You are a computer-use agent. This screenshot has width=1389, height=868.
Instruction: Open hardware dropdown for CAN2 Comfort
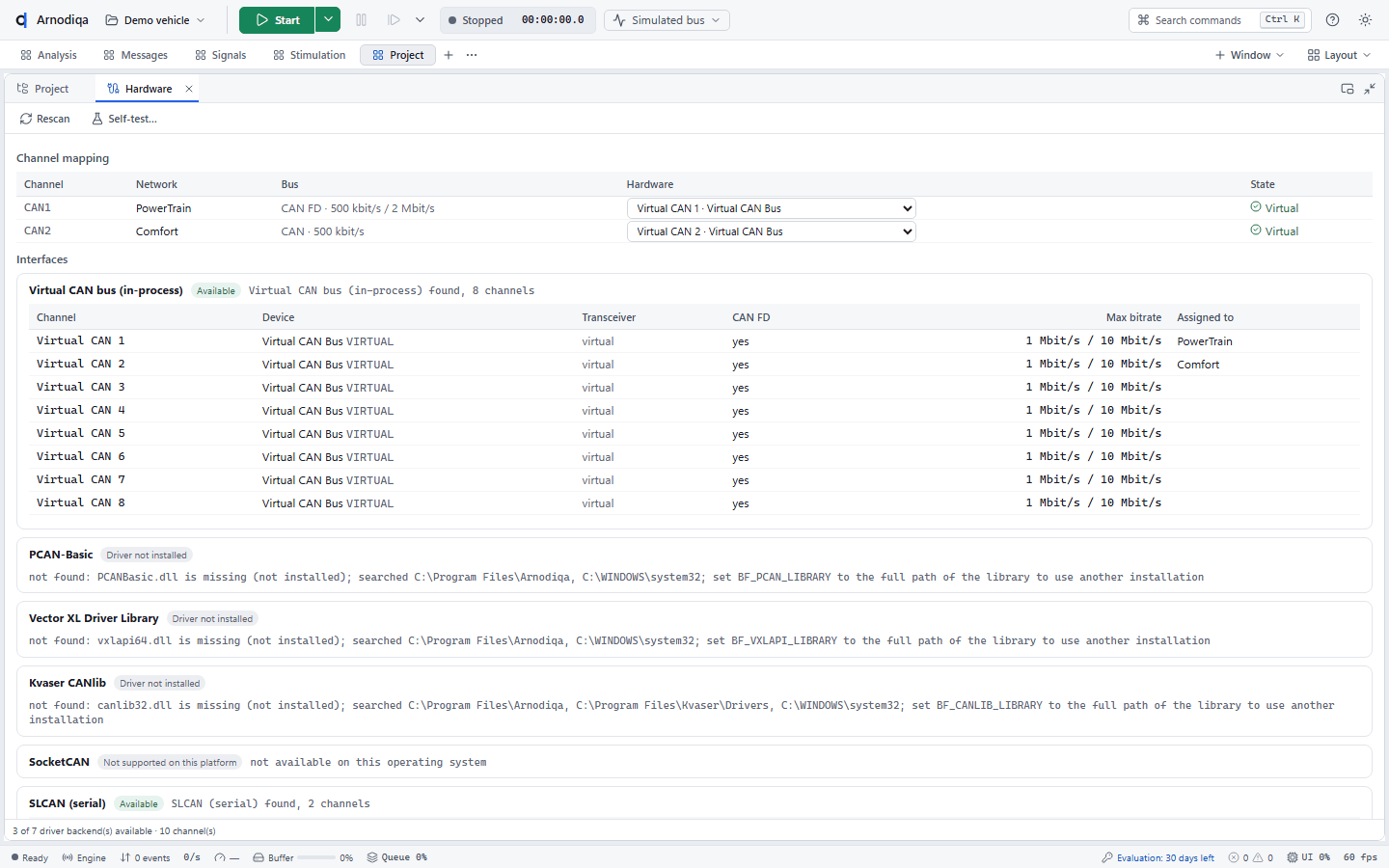(771, 231)
